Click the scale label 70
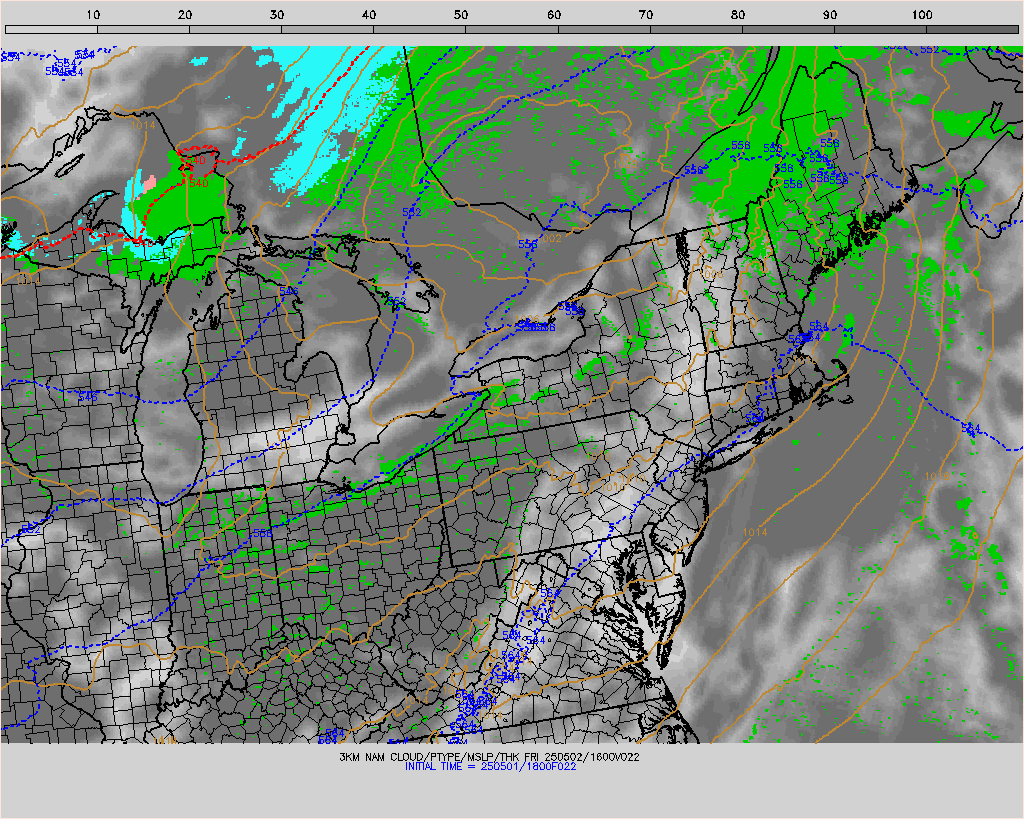1024x819 pixels. tap(646, 14)
